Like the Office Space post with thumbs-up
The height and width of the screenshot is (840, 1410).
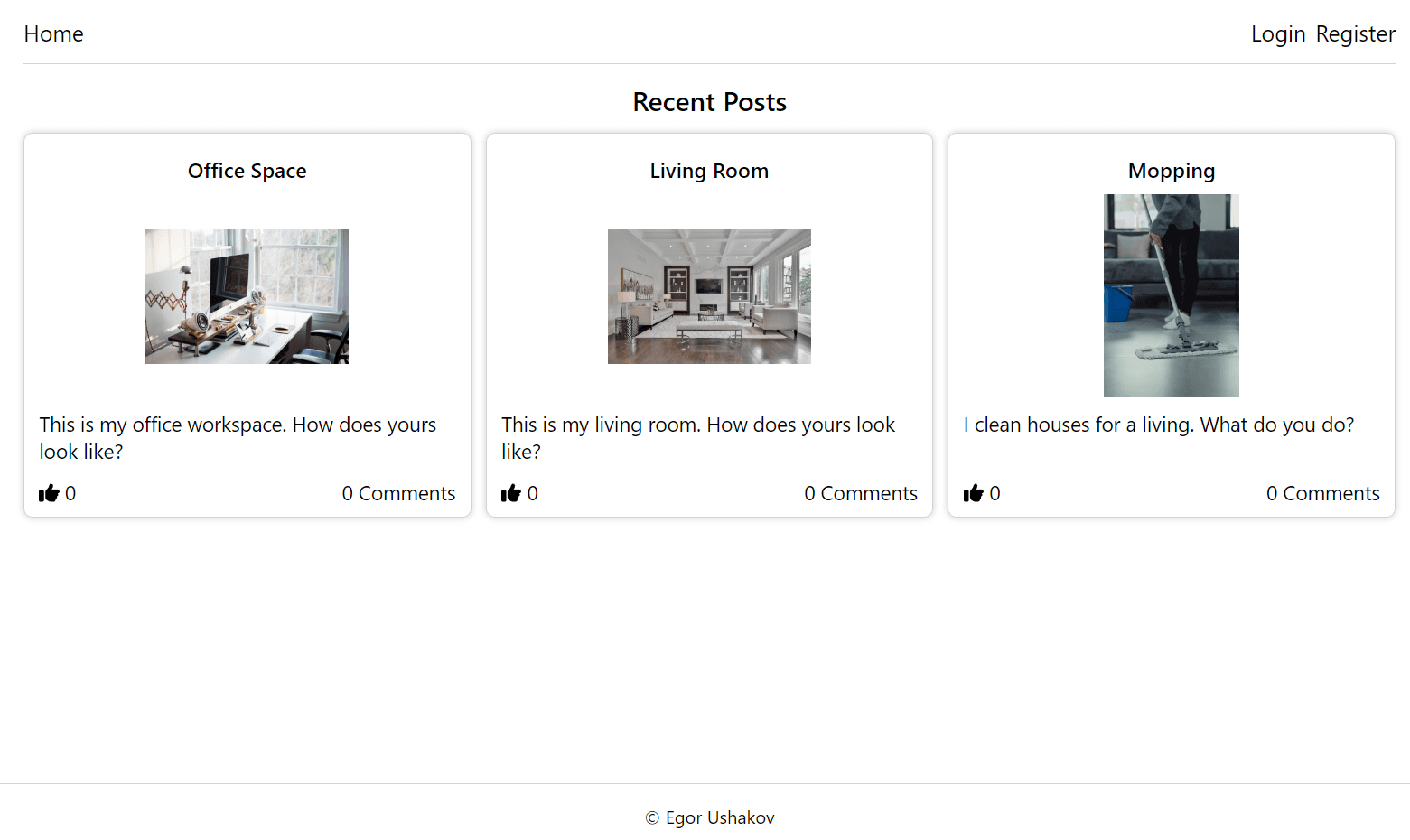click(x=49, y=493)
